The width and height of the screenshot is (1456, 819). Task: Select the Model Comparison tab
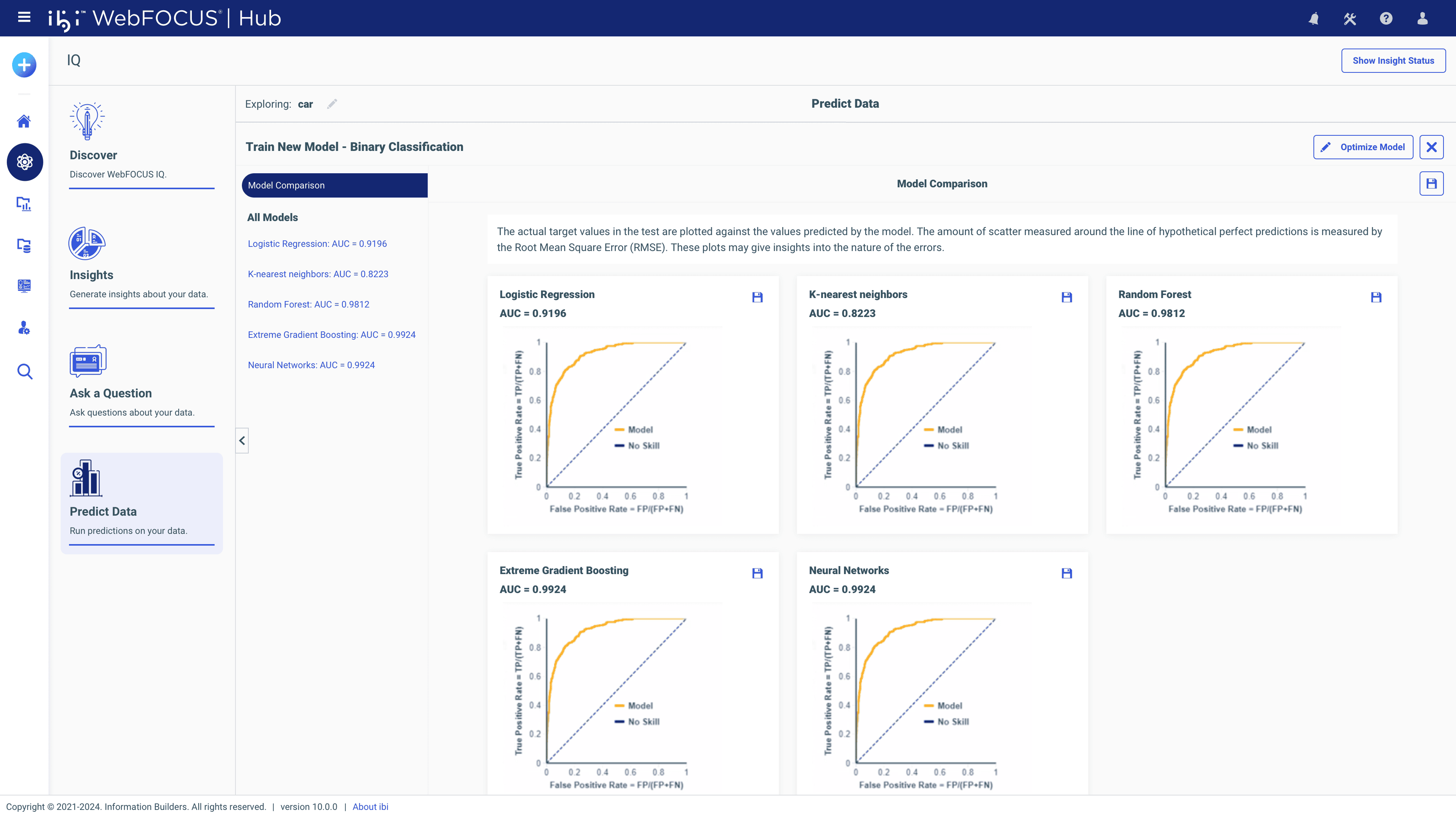(334, 185)
